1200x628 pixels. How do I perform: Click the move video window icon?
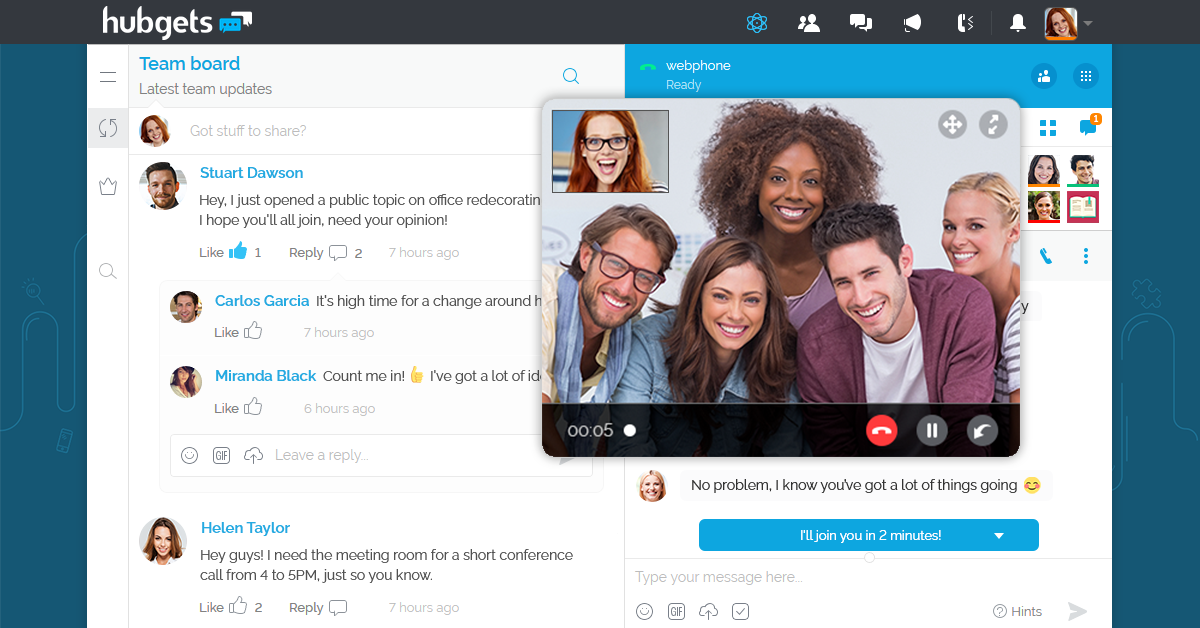coord(952,124)
